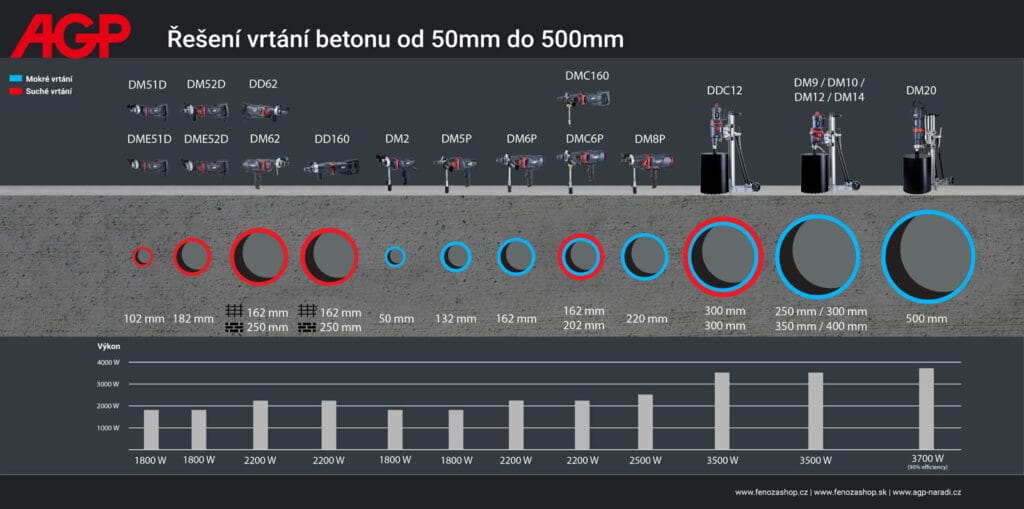1024x509 pixels.
Task: Click the 'Suché vrtání' legend label
Action: click(48, 91)
